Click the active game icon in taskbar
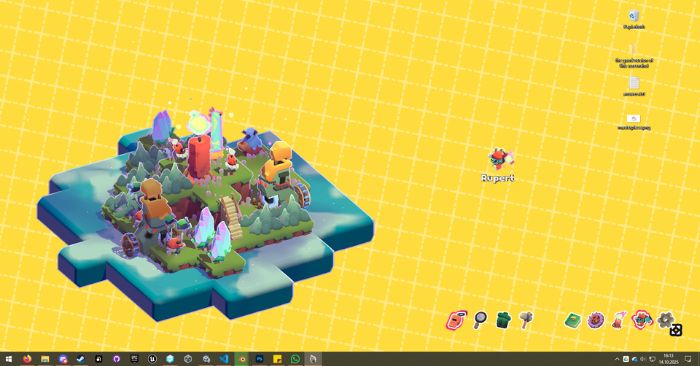 click(313, 359)
